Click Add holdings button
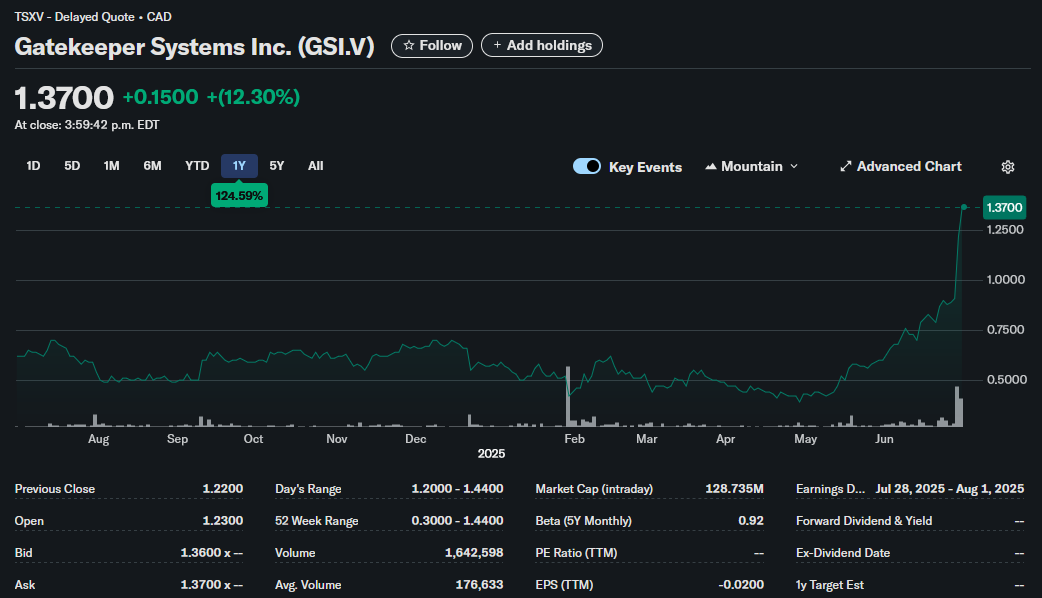 [542, 46]
